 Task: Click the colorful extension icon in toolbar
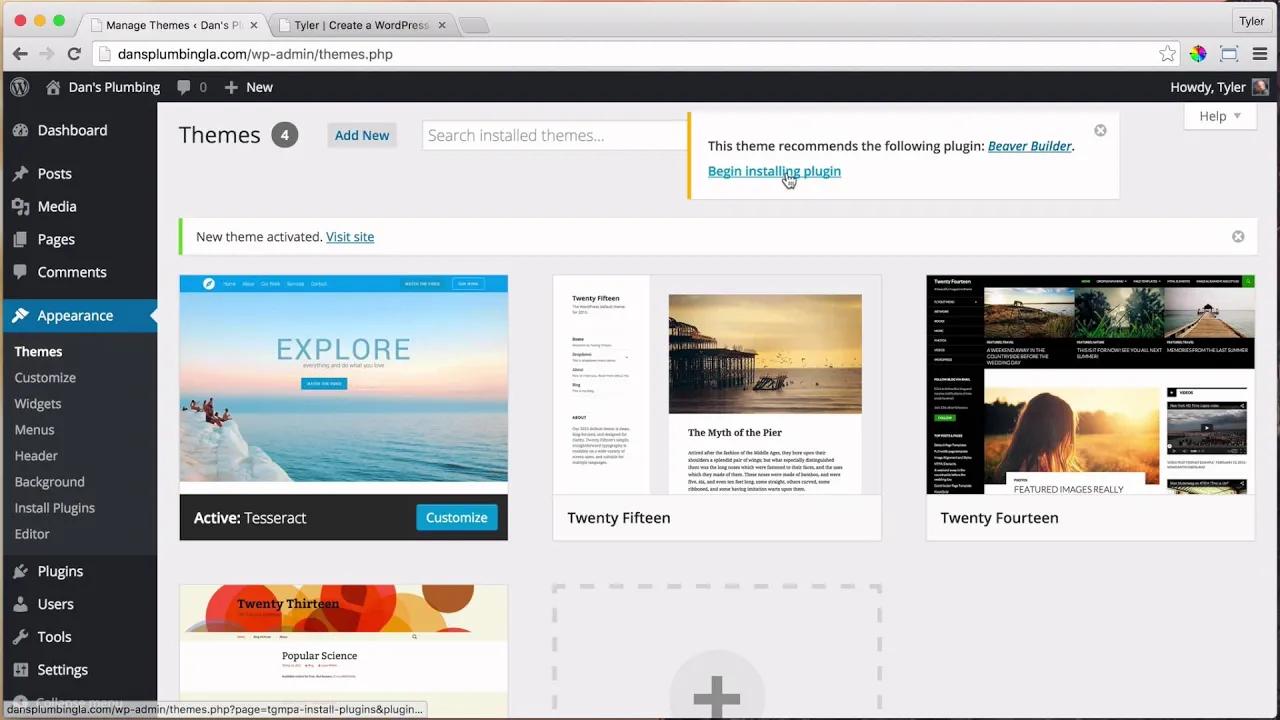(1198, 54)
